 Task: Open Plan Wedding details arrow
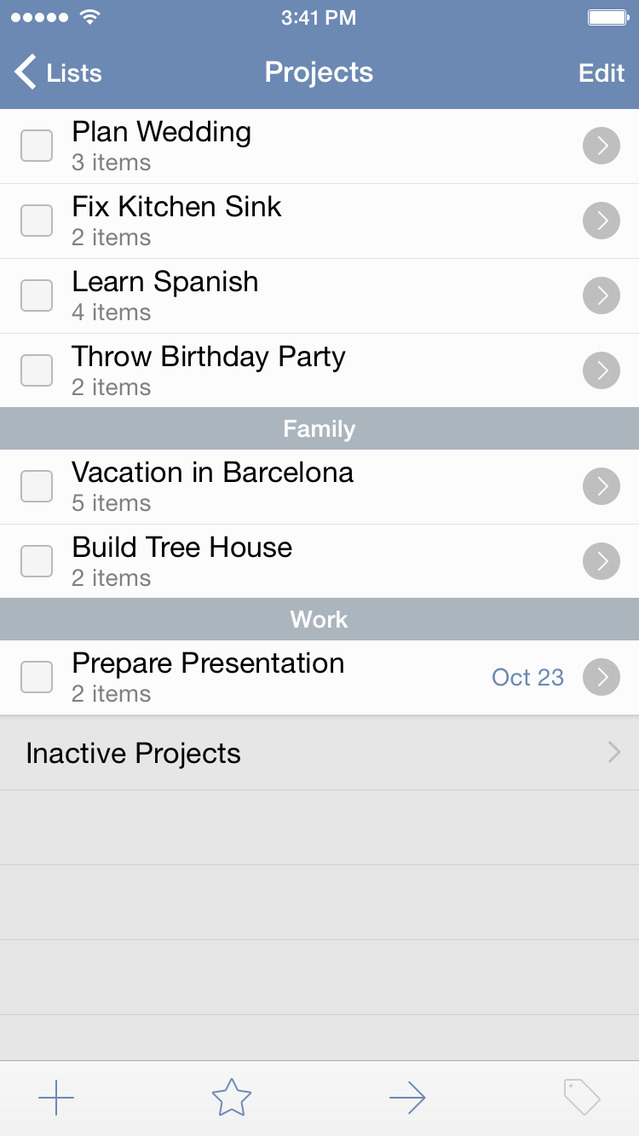[601, 146]
